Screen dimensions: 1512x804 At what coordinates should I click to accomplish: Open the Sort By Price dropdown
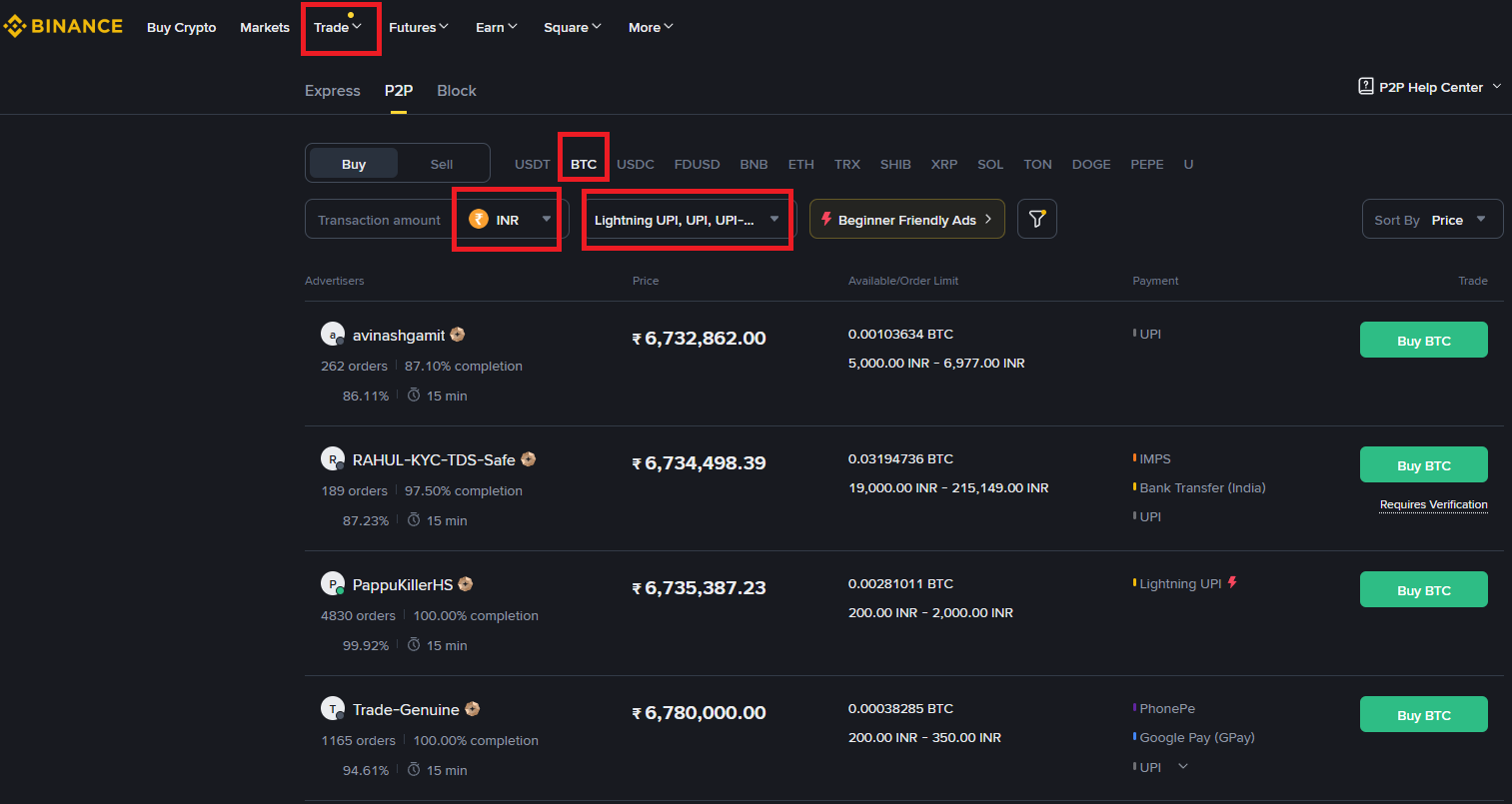click(1432, 220)
